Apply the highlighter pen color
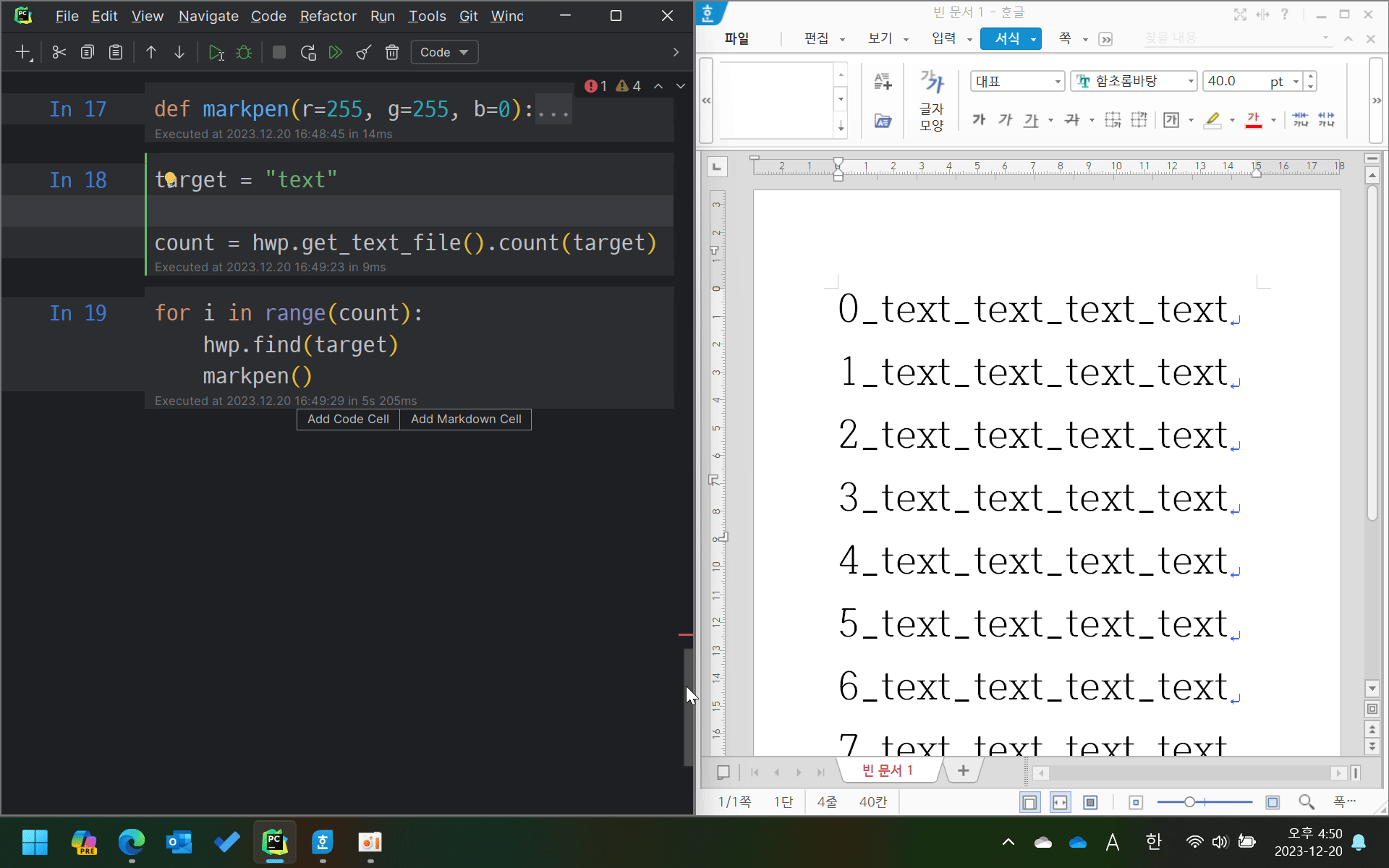Viewport: 1389px width, 868px height. click(x=1212, y=119)
